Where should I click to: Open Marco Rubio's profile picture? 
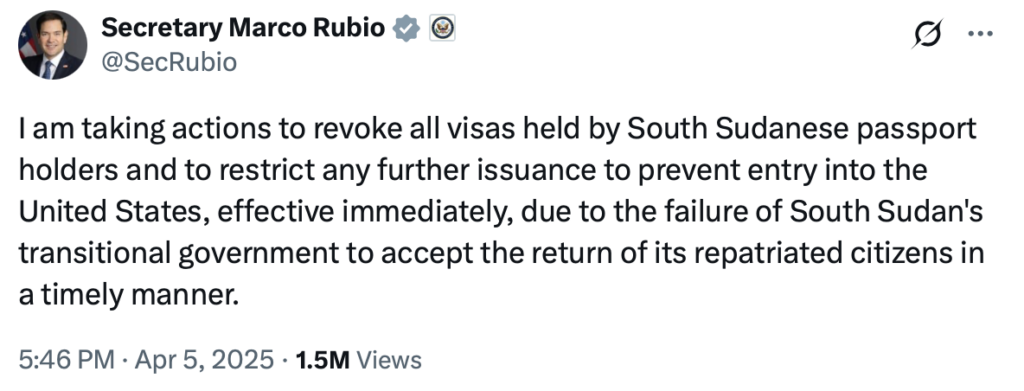(52, 45)
